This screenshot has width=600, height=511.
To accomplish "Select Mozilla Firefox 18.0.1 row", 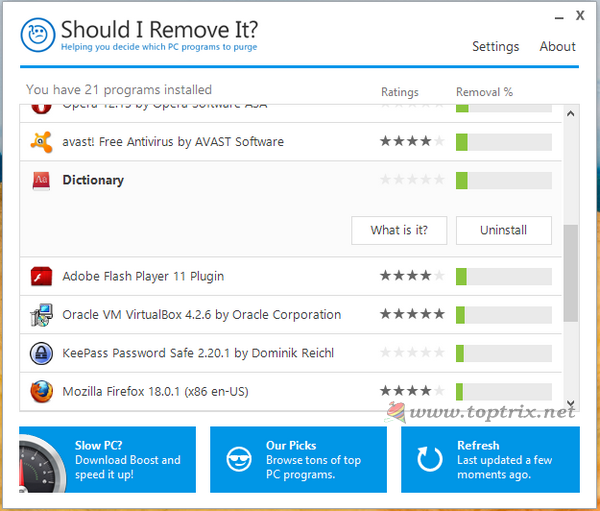I will 291,391.
